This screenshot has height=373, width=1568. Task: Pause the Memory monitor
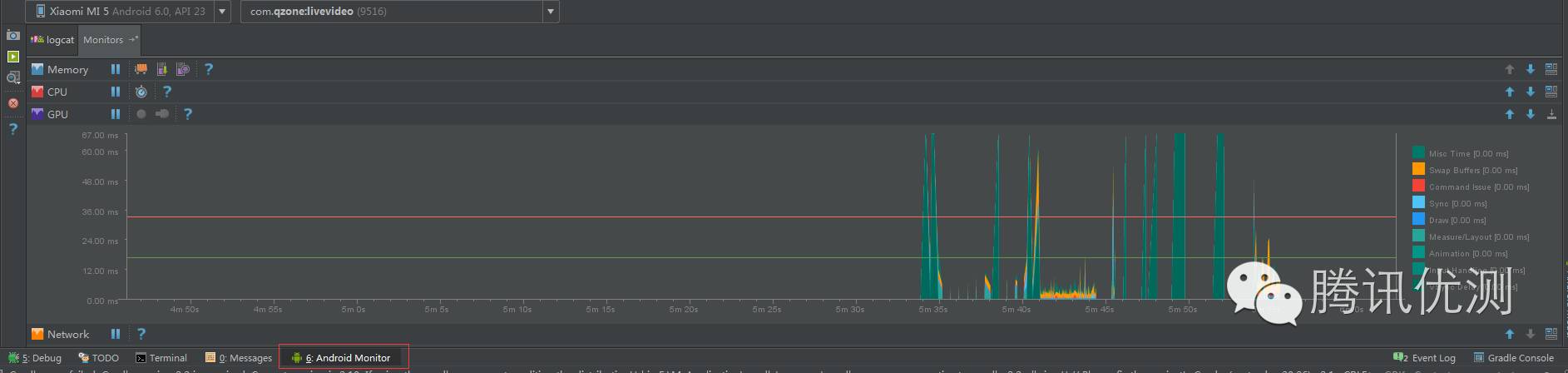tap(116, 70)
